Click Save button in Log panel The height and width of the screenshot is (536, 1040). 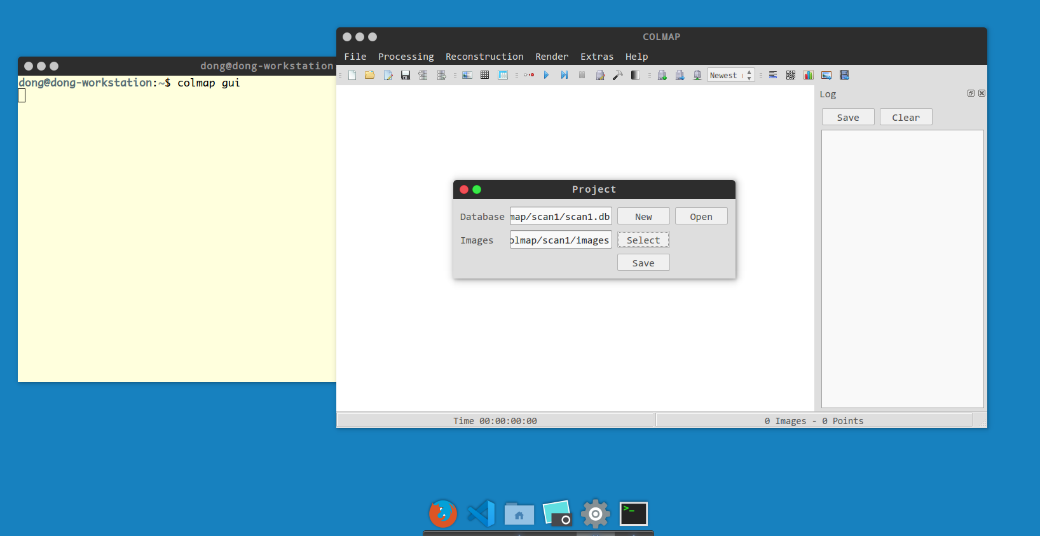click(848, 117)
